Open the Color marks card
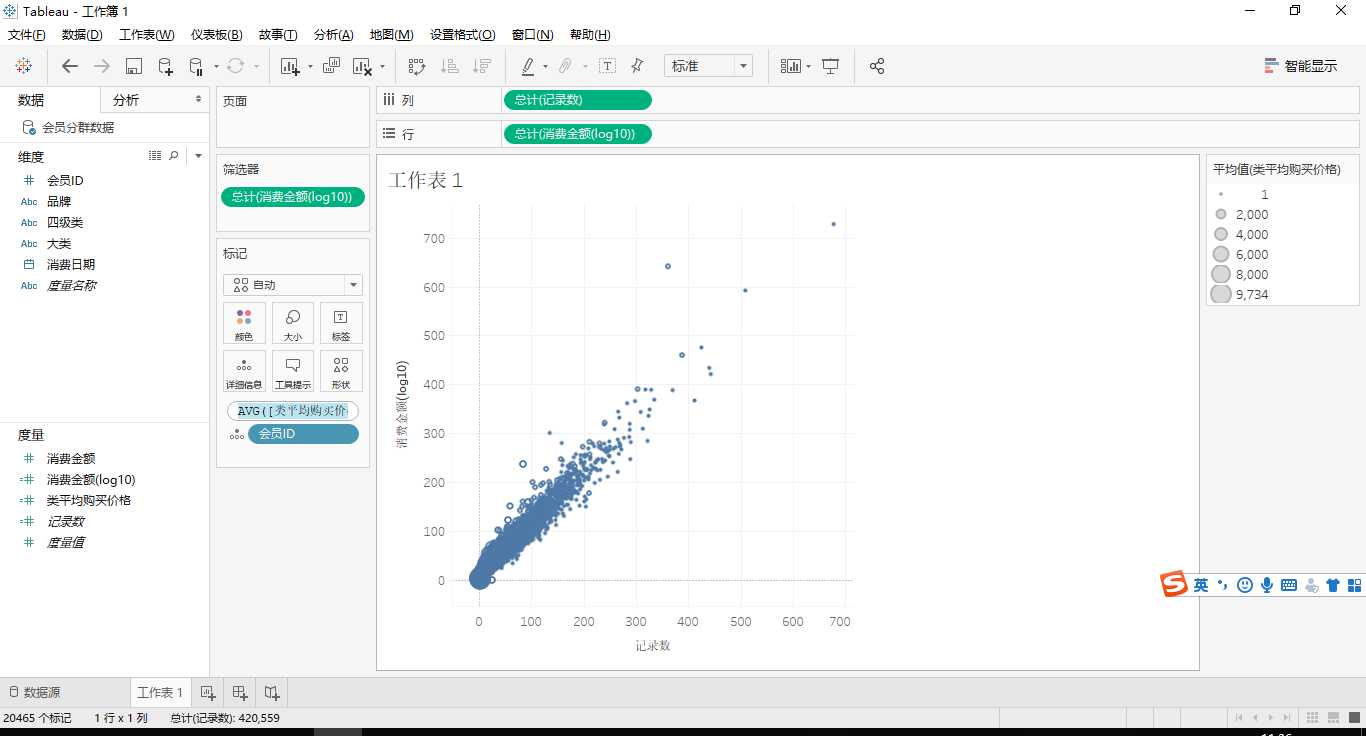 [244, 323]
